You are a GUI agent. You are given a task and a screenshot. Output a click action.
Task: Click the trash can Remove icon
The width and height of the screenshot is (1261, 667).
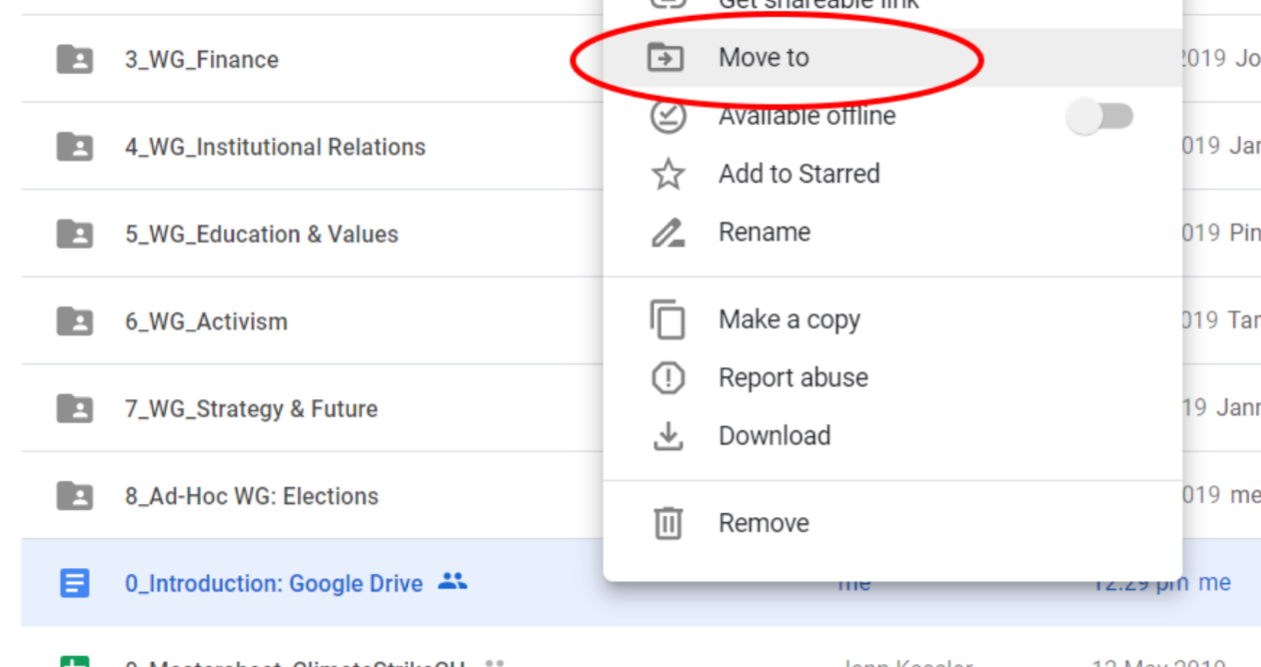[667, 523]
